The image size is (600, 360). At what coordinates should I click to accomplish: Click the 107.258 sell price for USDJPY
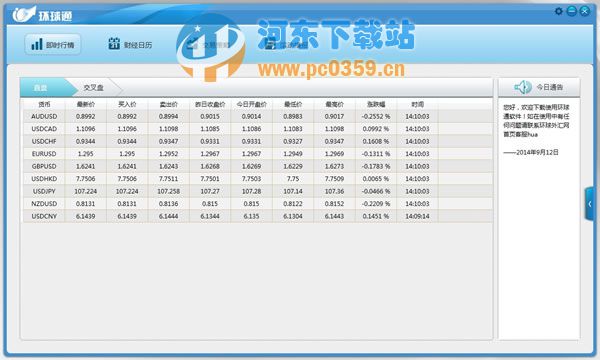click(168, 191)
